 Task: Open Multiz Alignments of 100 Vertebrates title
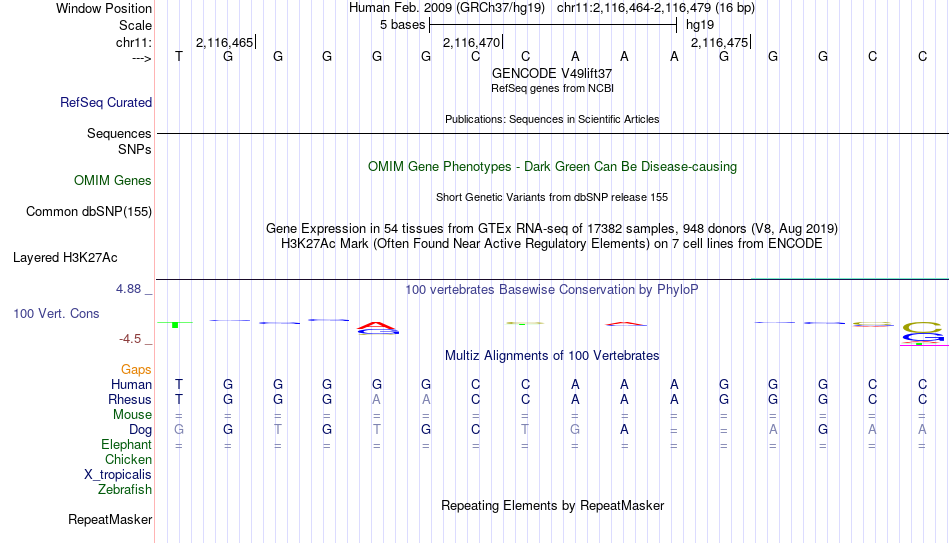click(552, 356)
